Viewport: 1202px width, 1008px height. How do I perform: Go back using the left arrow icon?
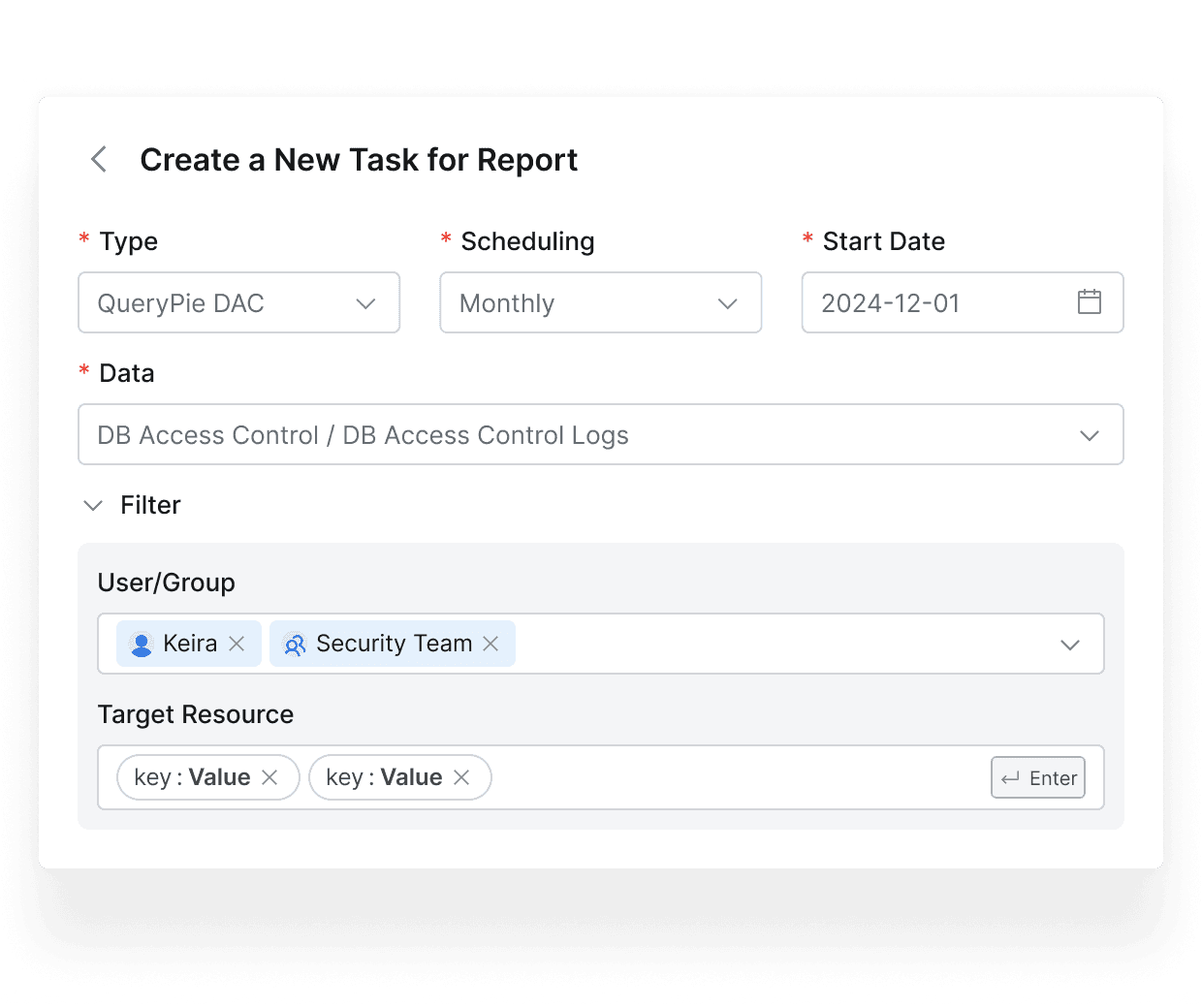99,160
